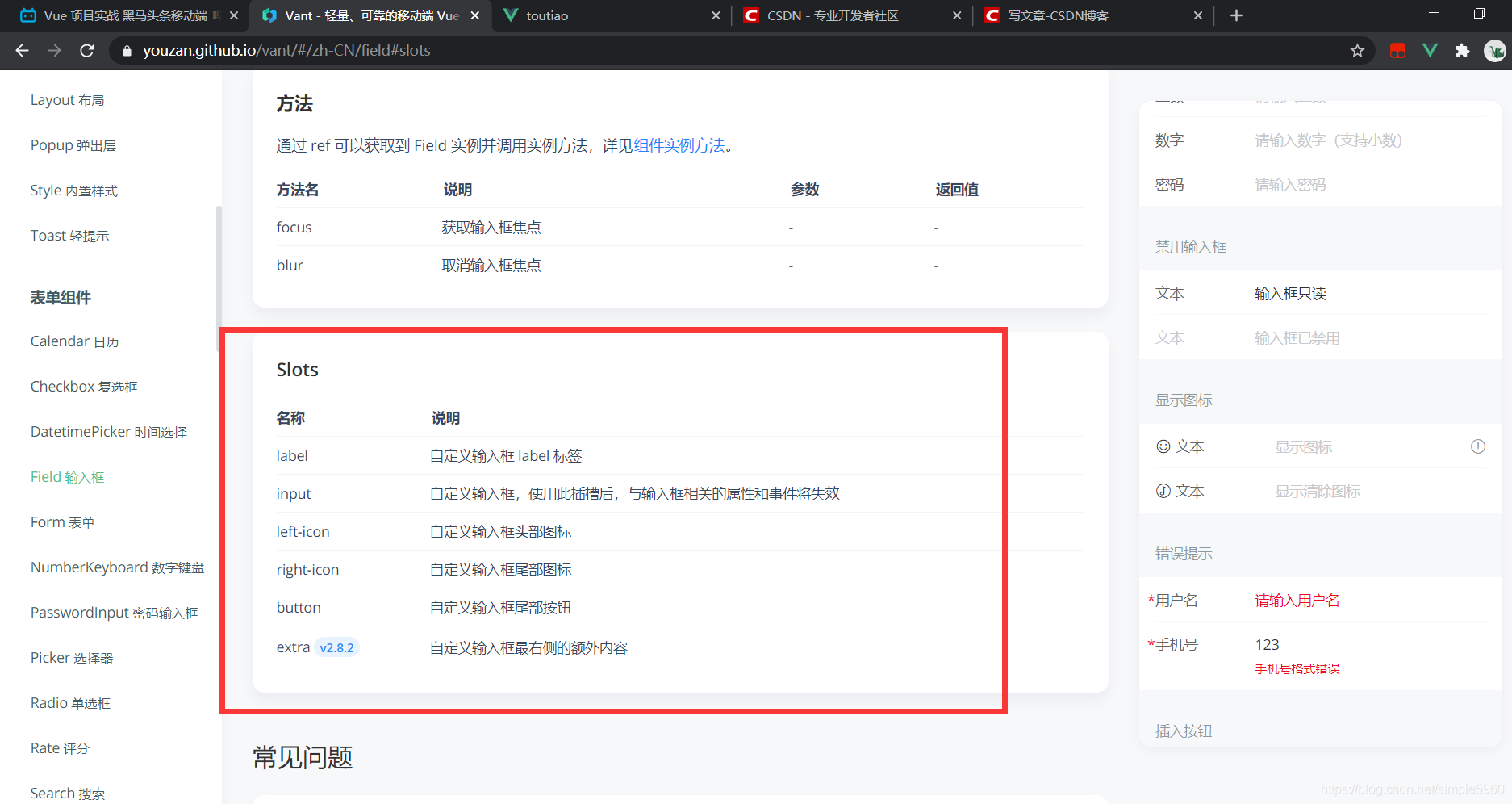The height and width of the screenshot is (804, 1512).
Task: Select Form 表单 in the sidebar
Action: tap(62, 521)
